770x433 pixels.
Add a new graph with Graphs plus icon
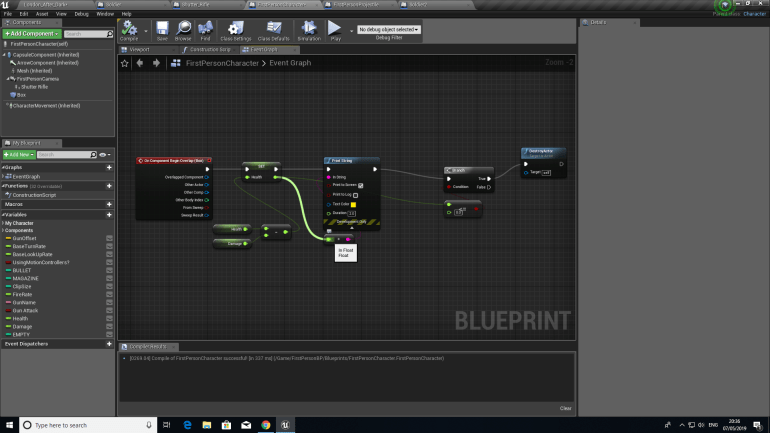109,167
